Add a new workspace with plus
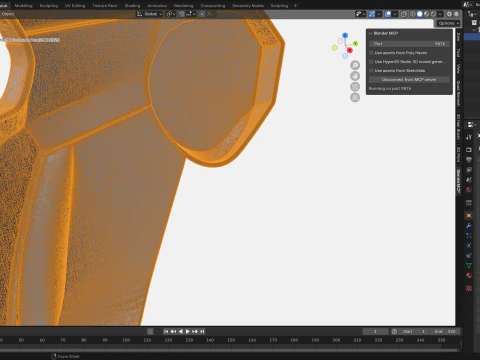480x360 pixels. click(295, 6)
